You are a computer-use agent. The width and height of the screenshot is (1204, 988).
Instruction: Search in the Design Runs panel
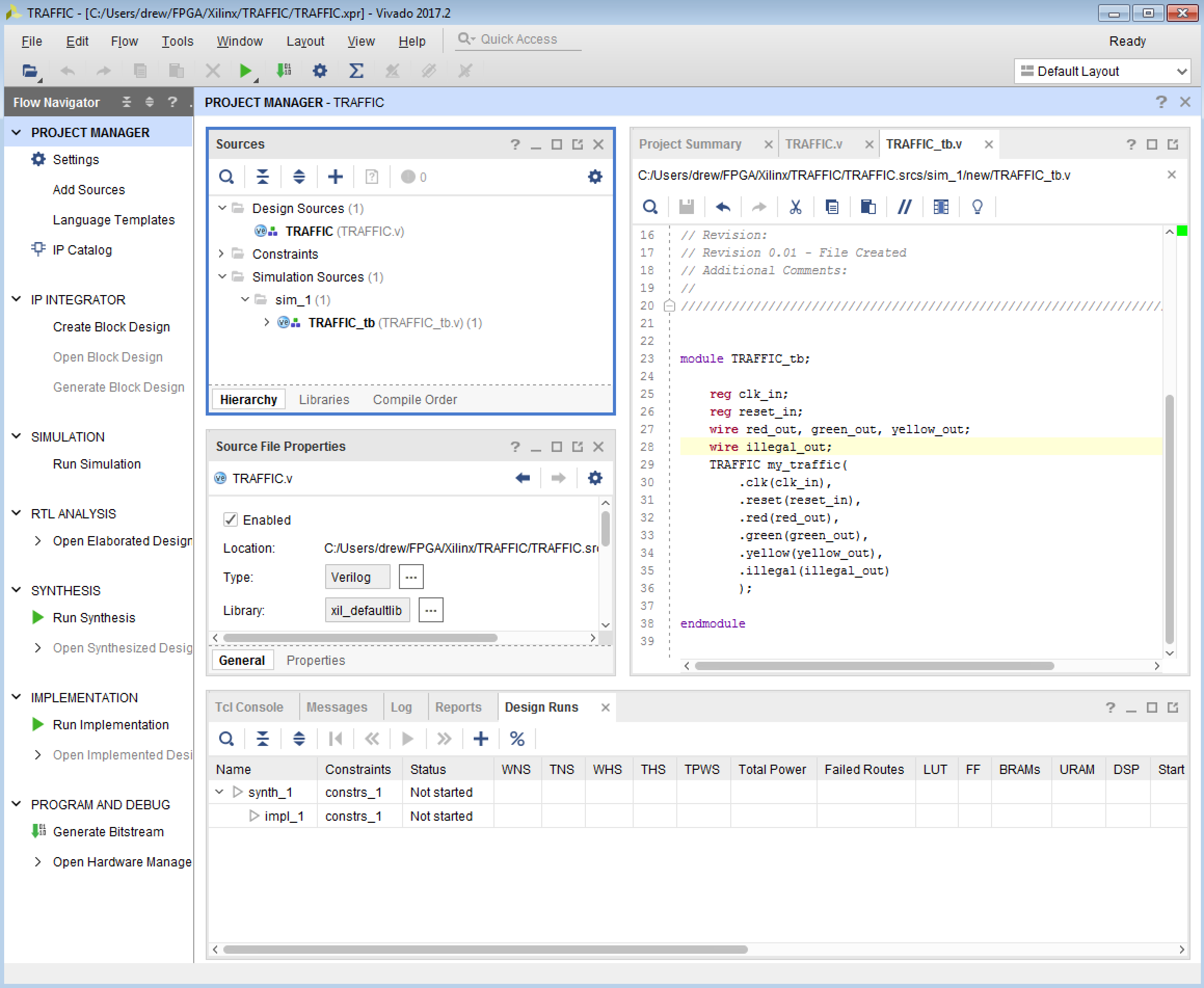[x=226, y=739]
